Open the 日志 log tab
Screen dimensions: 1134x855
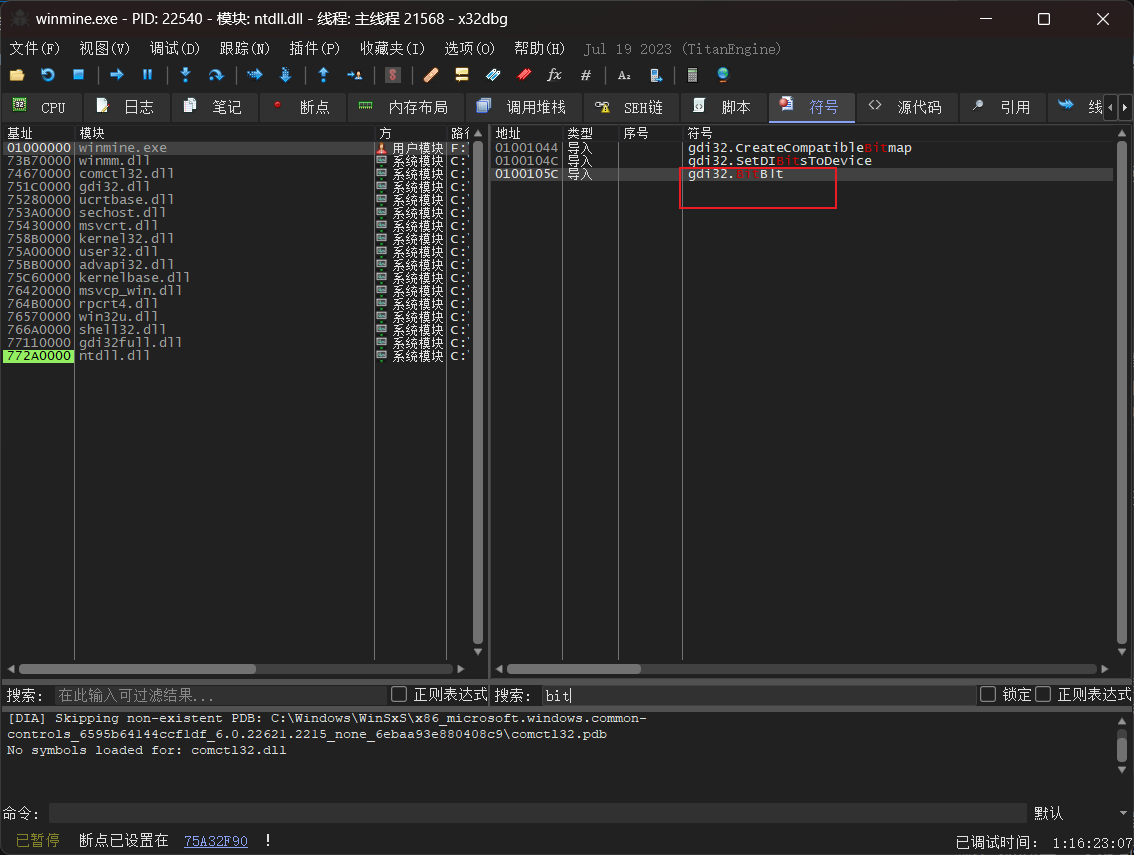tap(127, 107)
